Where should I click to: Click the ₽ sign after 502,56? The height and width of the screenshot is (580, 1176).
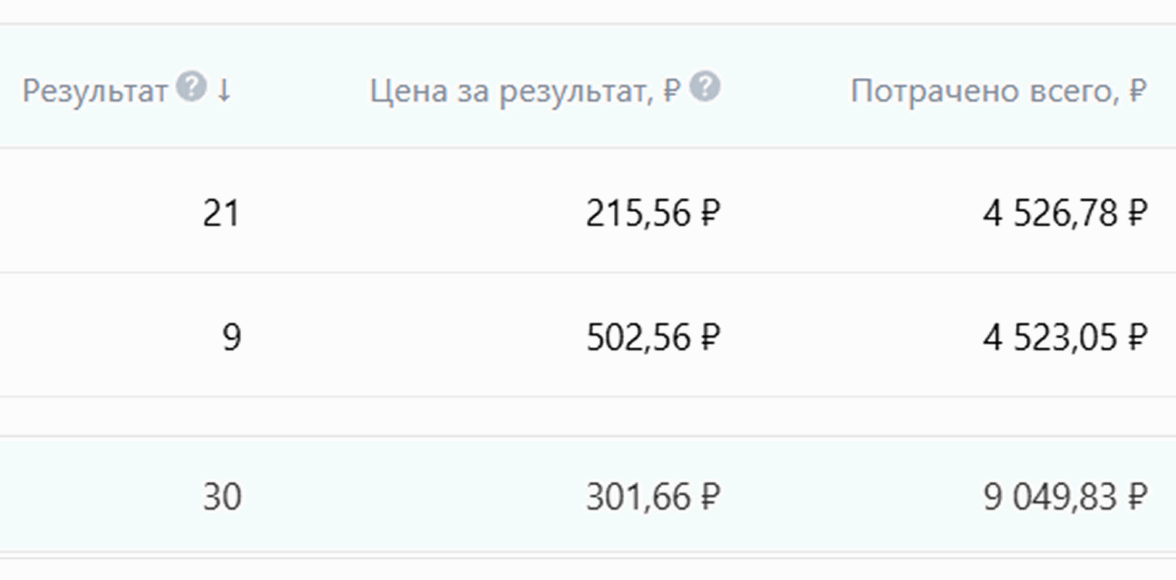click(709, 337)
